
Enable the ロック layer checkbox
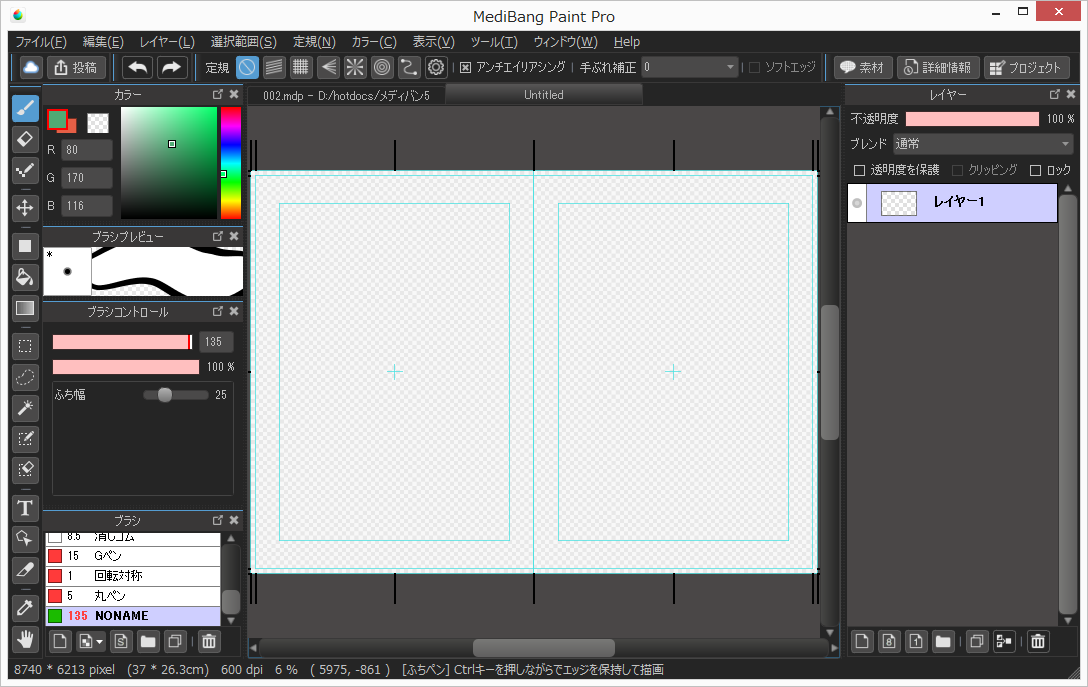click(1035, 170)
